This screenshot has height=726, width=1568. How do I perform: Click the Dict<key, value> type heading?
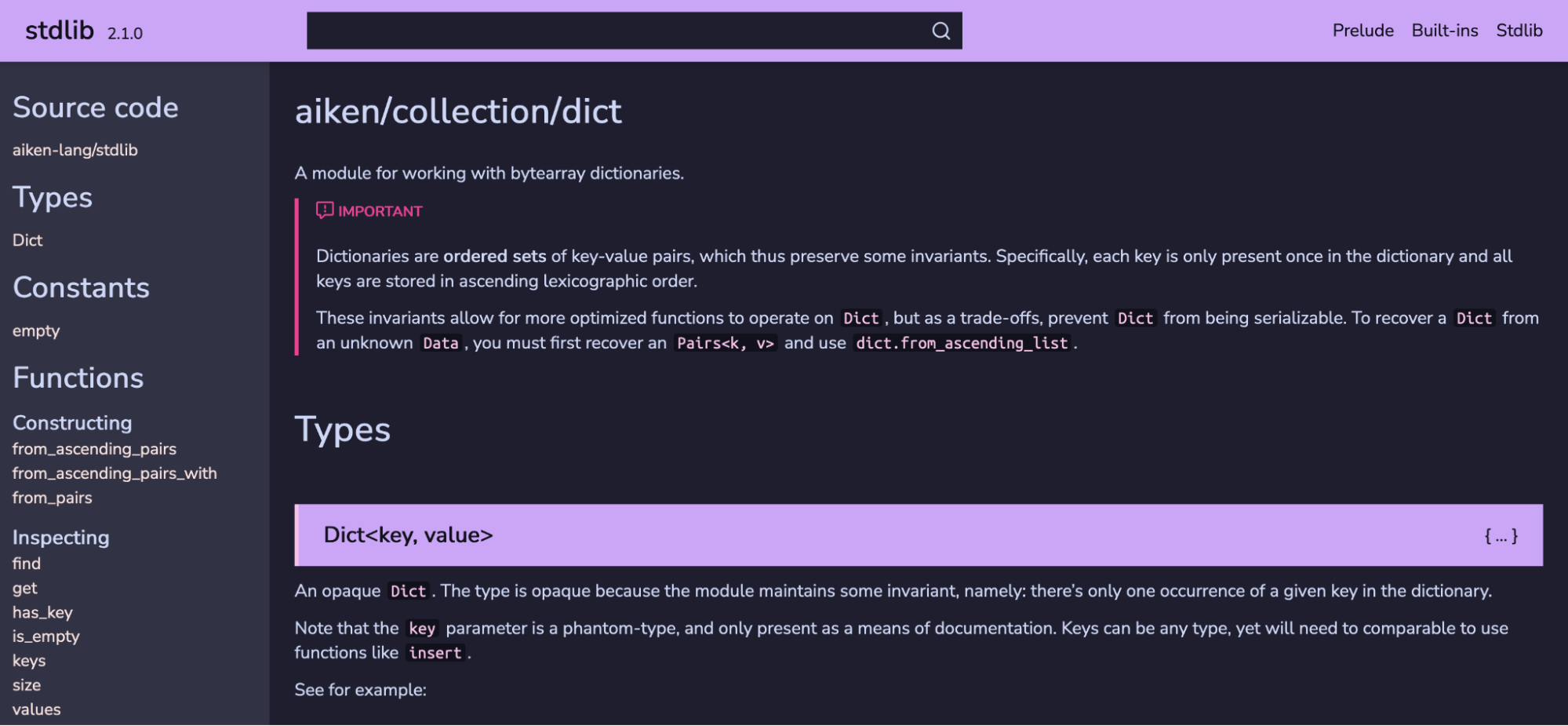(408, 535)
